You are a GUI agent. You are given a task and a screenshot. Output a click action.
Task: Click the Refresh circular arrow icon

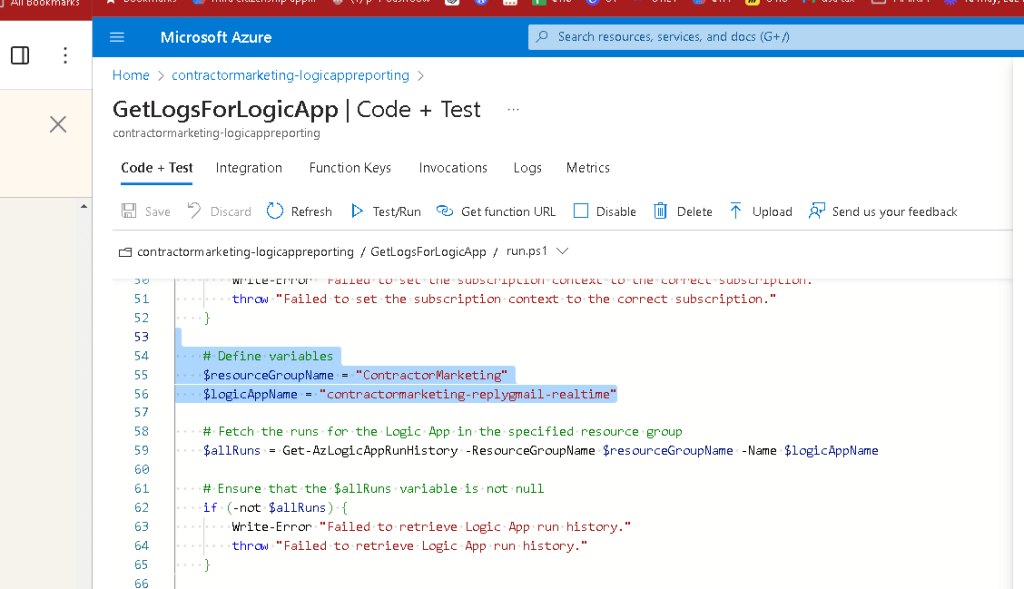tap(275, 211)
